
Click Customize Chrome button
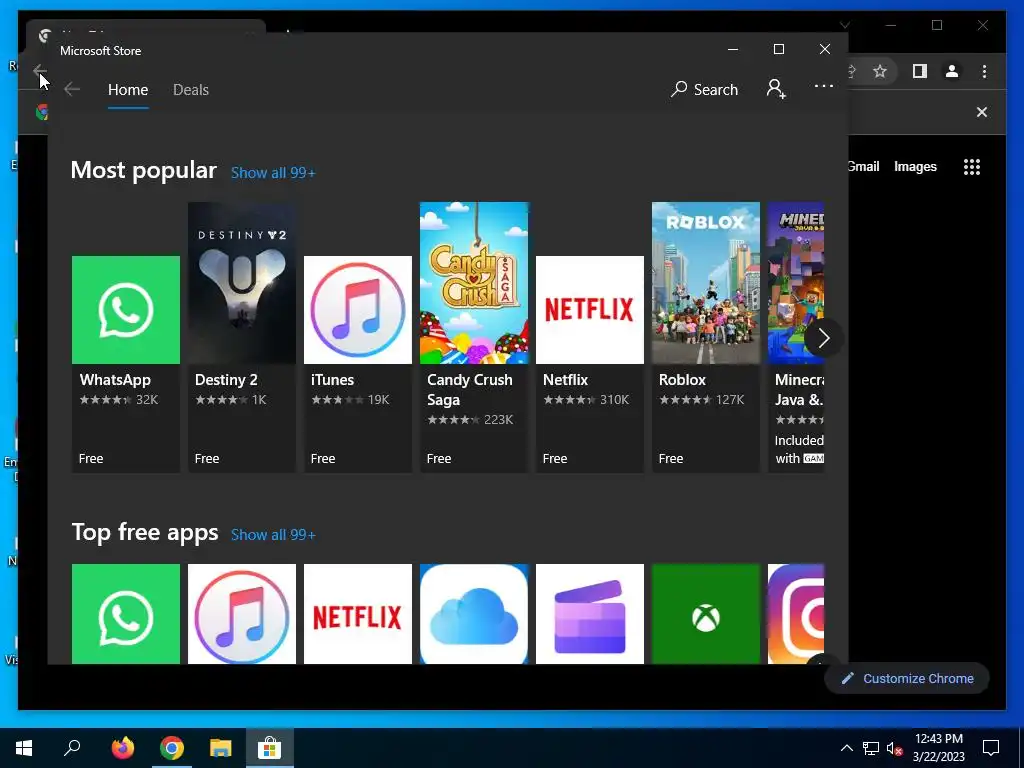click(x=907, y=679)
